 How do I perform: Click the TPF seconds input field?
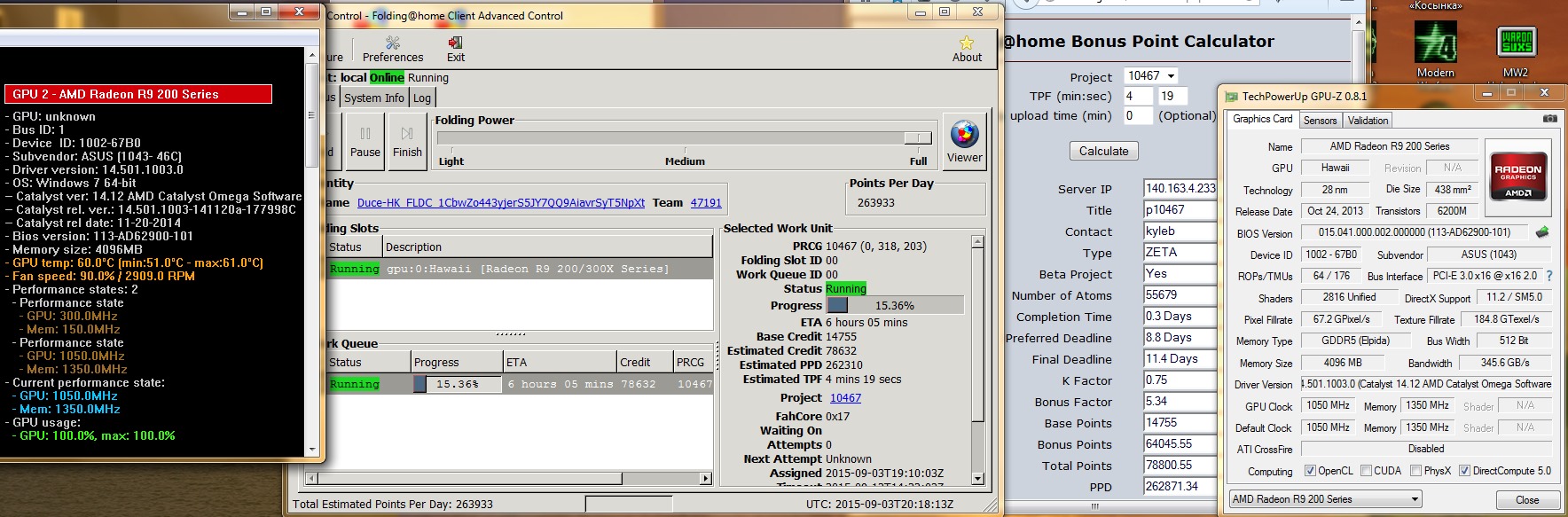point(1173,96)
